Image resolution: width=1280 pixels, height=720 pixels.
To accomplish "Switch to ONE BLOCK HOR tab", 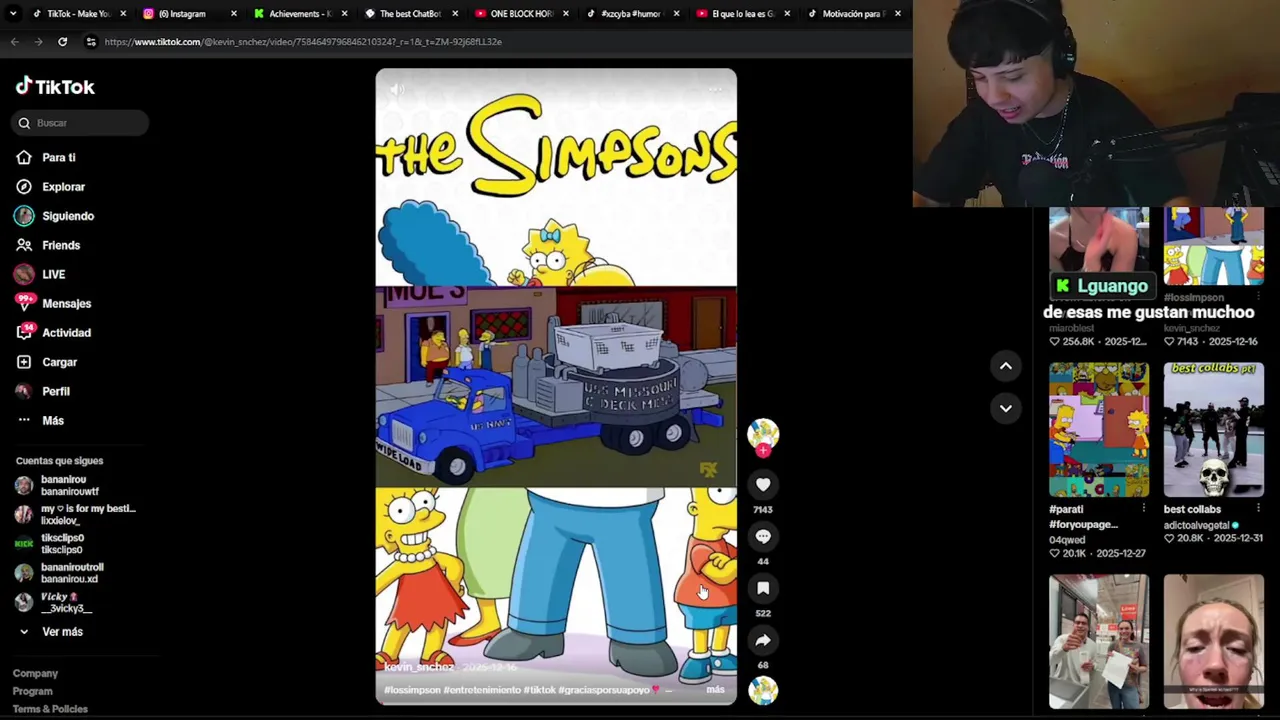I will click(x=520, y=14).
